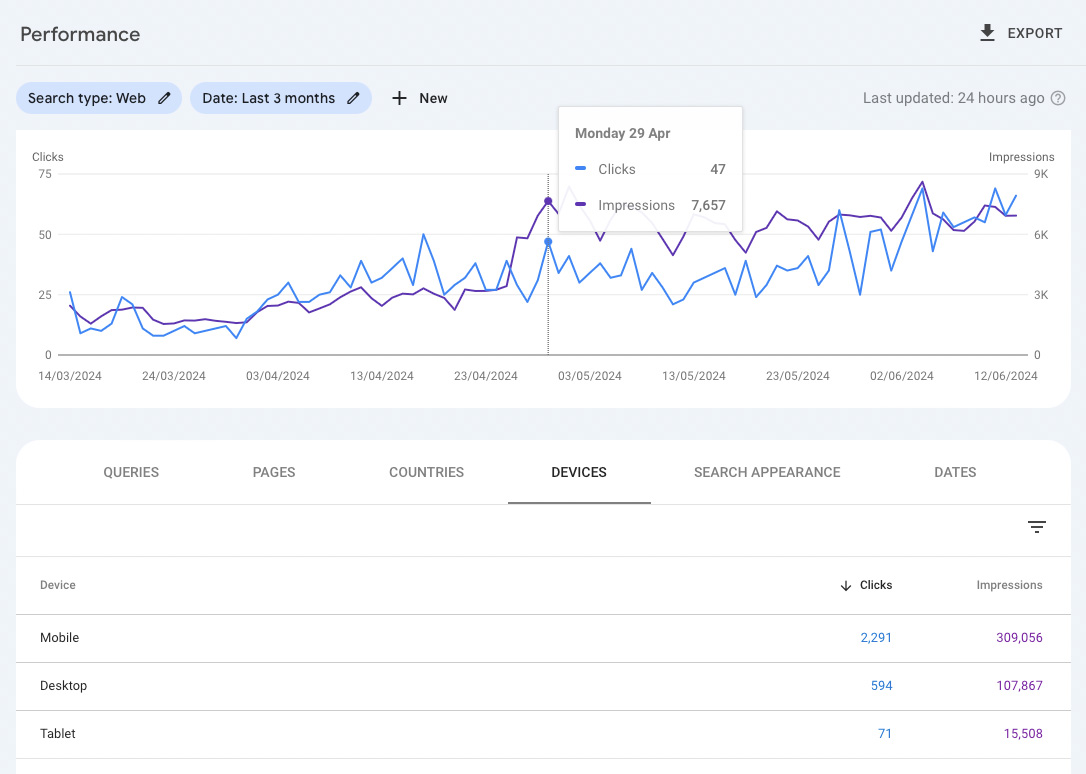Switch to the Queries tab
The image size is (1086, 774).
click(x=131, y=472)
